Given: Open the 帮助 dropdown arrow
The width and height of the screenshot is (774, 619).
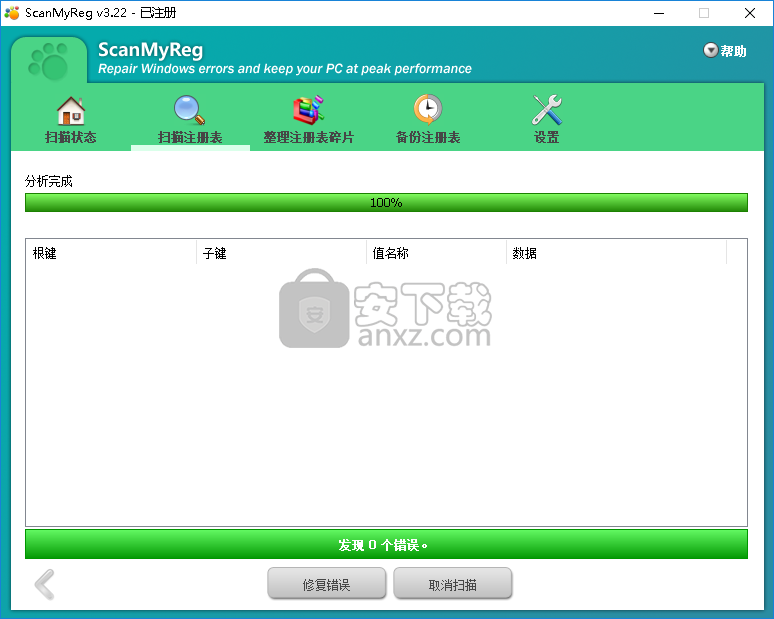Looking at the screenshot, I should tap(710, 50).
